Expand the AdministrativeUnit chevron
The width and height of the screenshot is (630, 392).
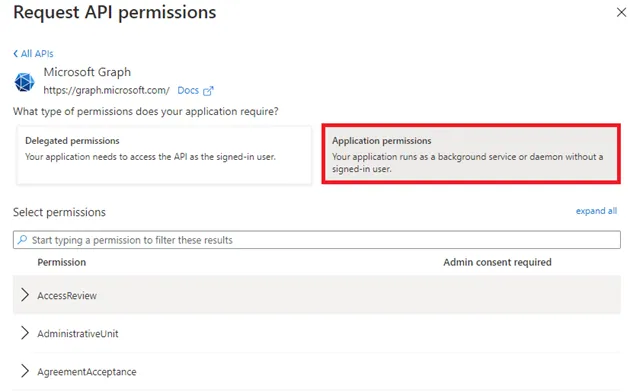pos(25,333)
